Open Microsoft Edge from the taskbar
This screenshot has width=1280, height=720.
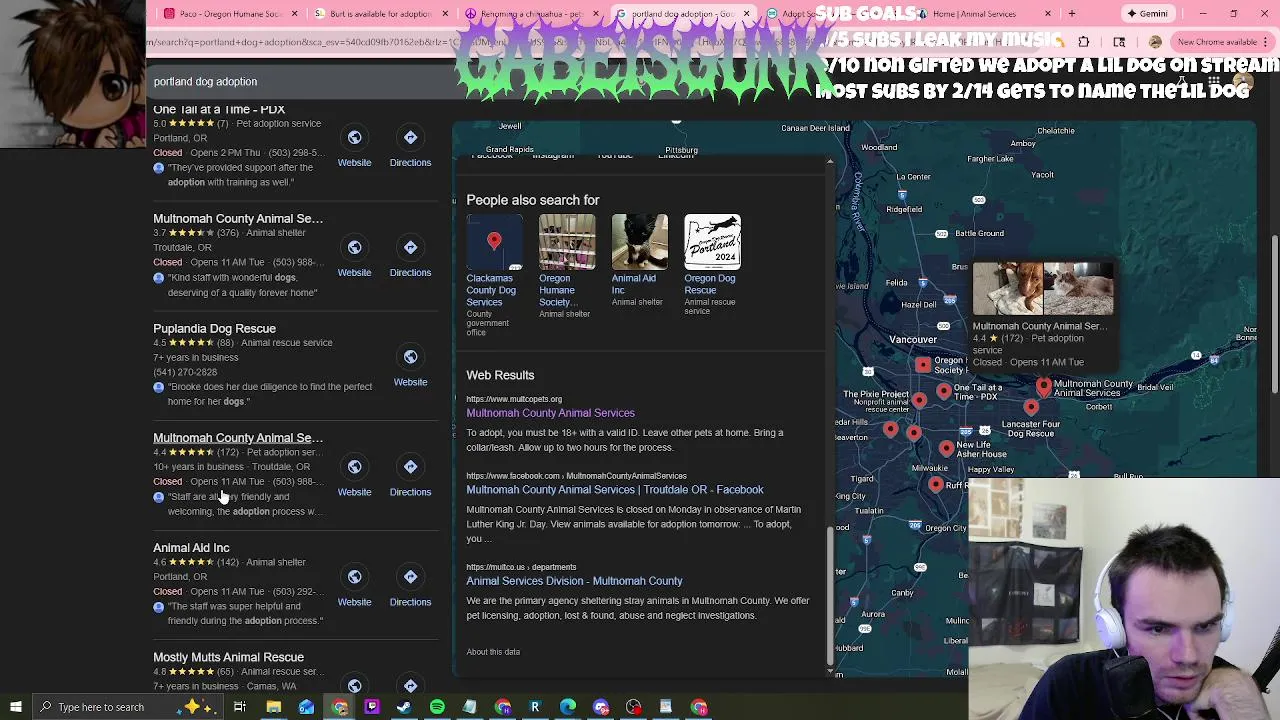pos(568,707)
